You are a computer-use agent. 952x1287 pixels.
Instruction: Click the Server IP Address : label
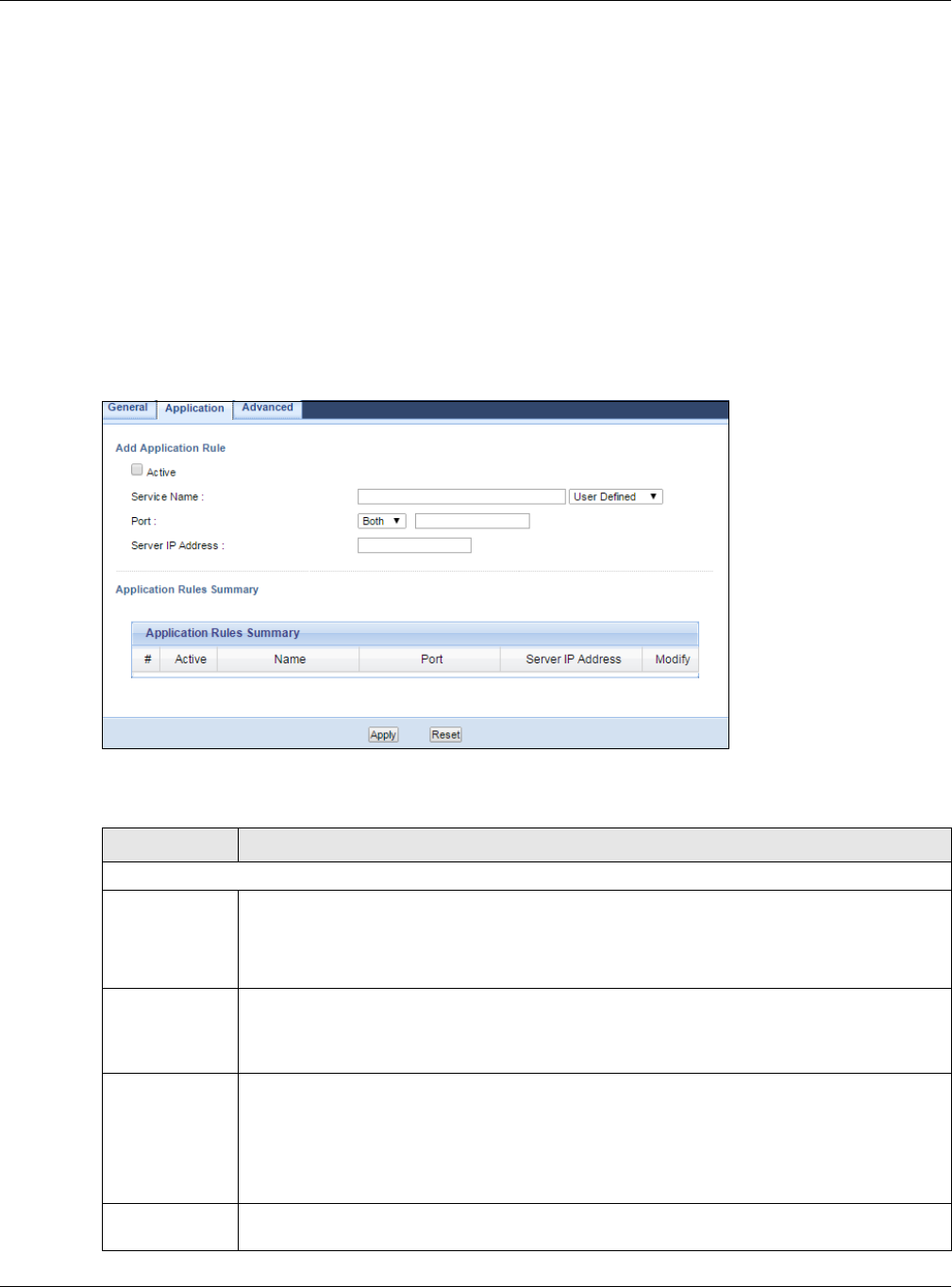(177, 545)
